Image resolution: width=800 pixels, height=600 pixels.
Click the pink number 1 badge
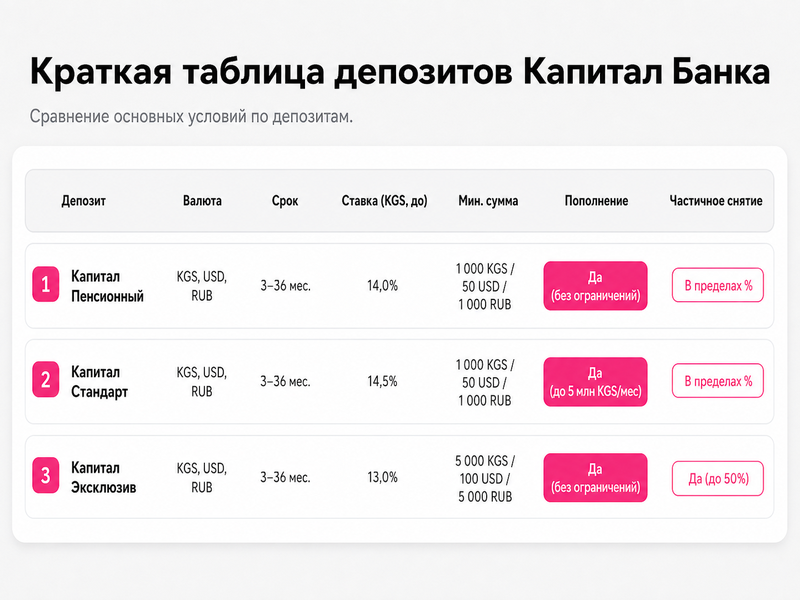click(x=45, y=284)
